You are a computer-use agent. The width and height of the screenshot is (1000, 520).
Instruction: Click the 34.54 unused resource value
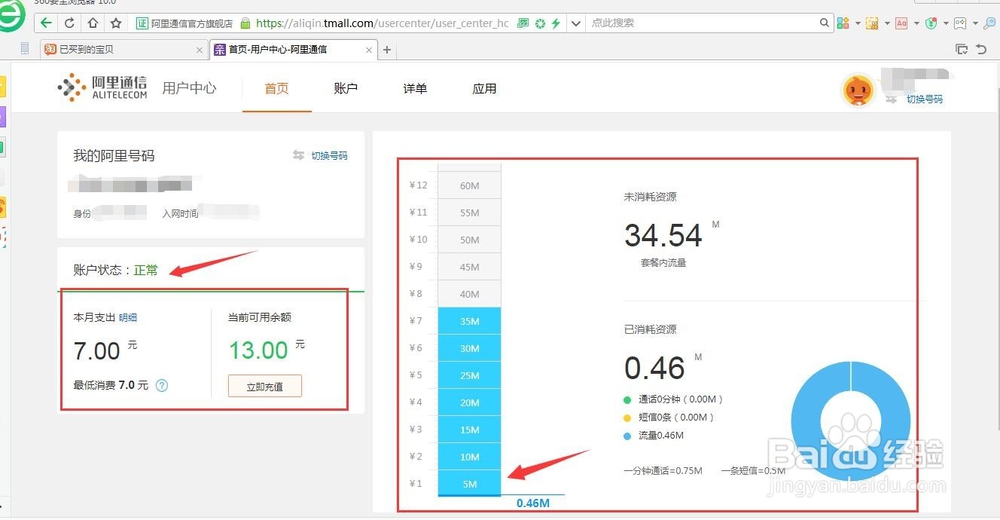[663, 235]
